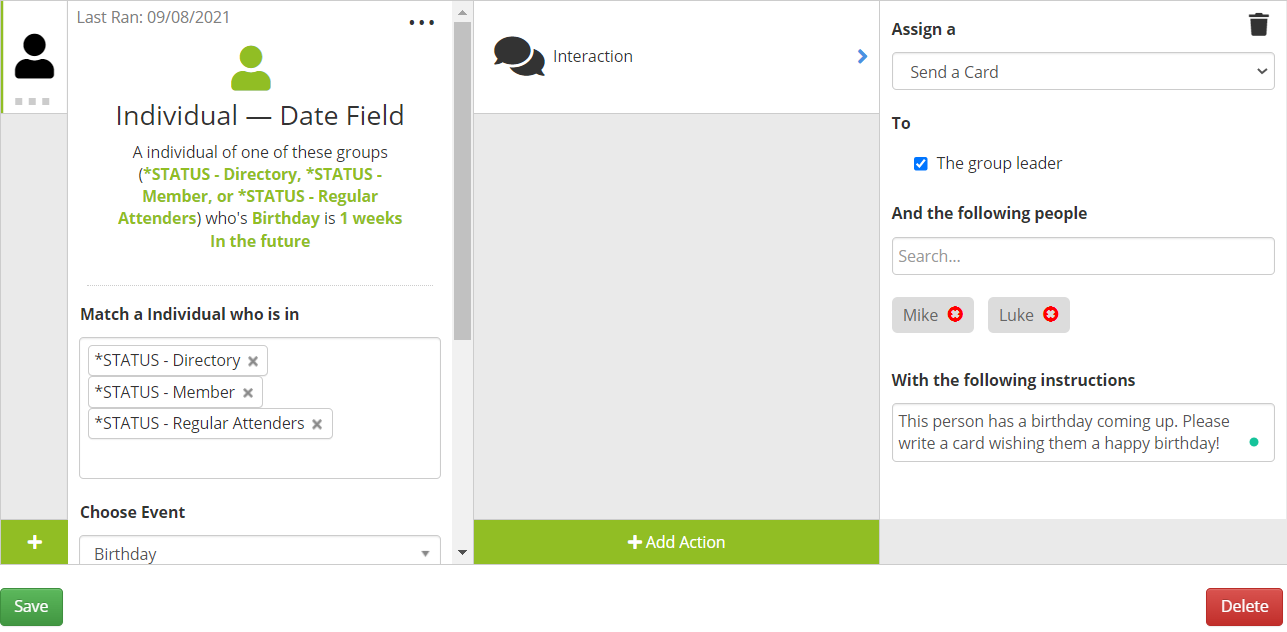Uncheck The group leader checkbox
The height and width of the screenshot is (632, 1287).
(x=921, y=164)
